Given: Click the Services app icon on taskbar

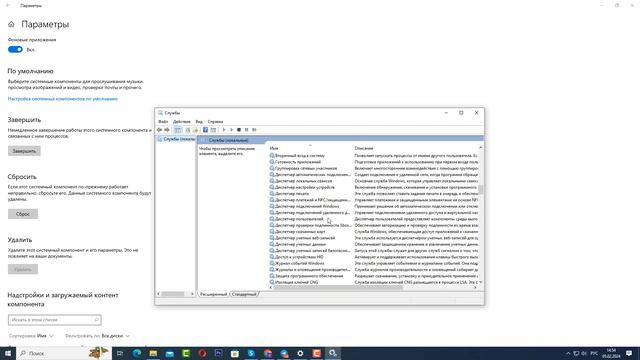Looking at the screenshot, I should point(333,353).
